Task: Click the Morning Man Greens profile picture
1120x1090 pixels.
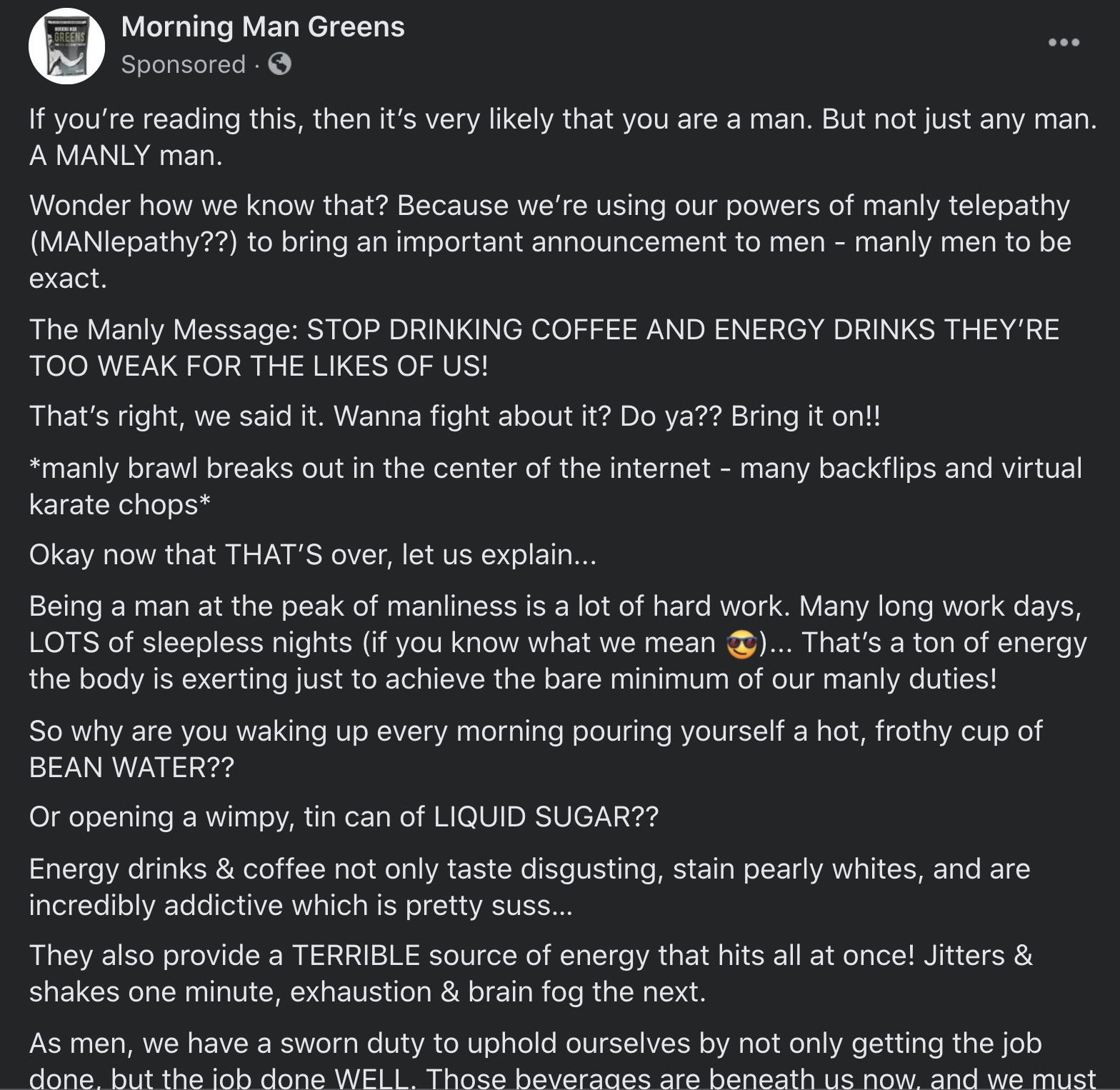Action: pos(66,47)
